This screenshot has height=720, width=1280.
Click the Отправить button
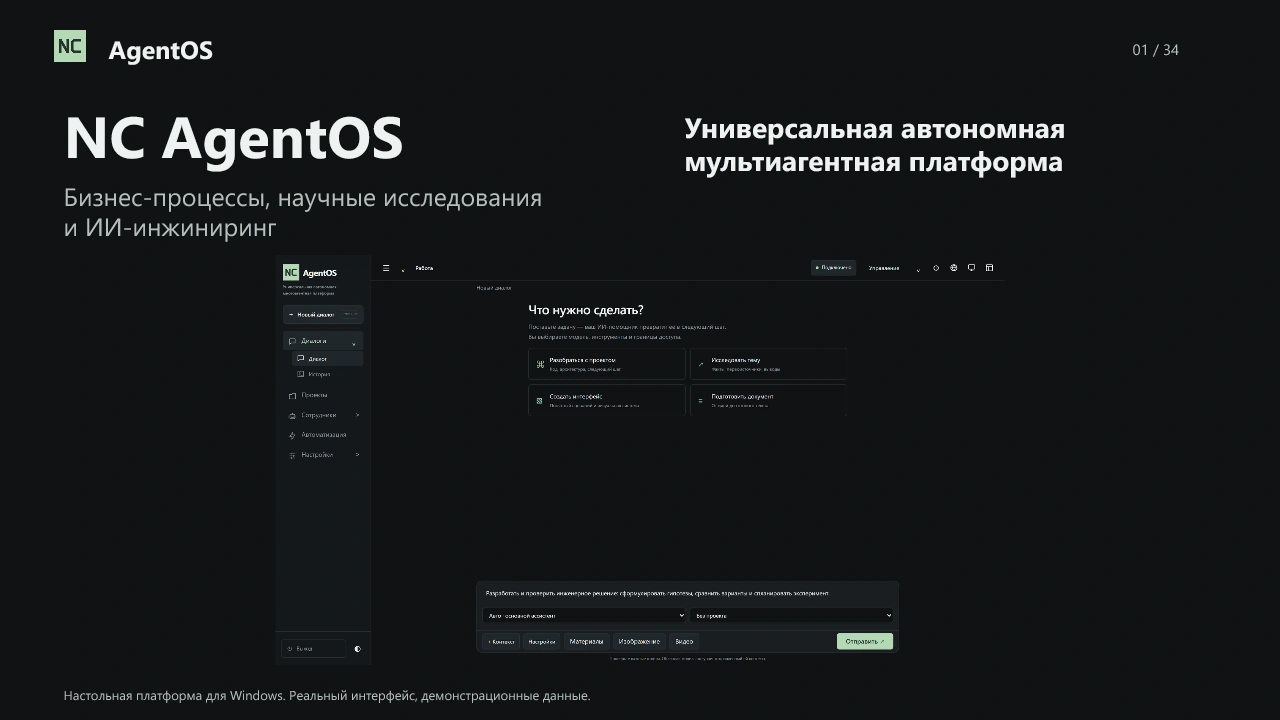click(x=865, y=641)
